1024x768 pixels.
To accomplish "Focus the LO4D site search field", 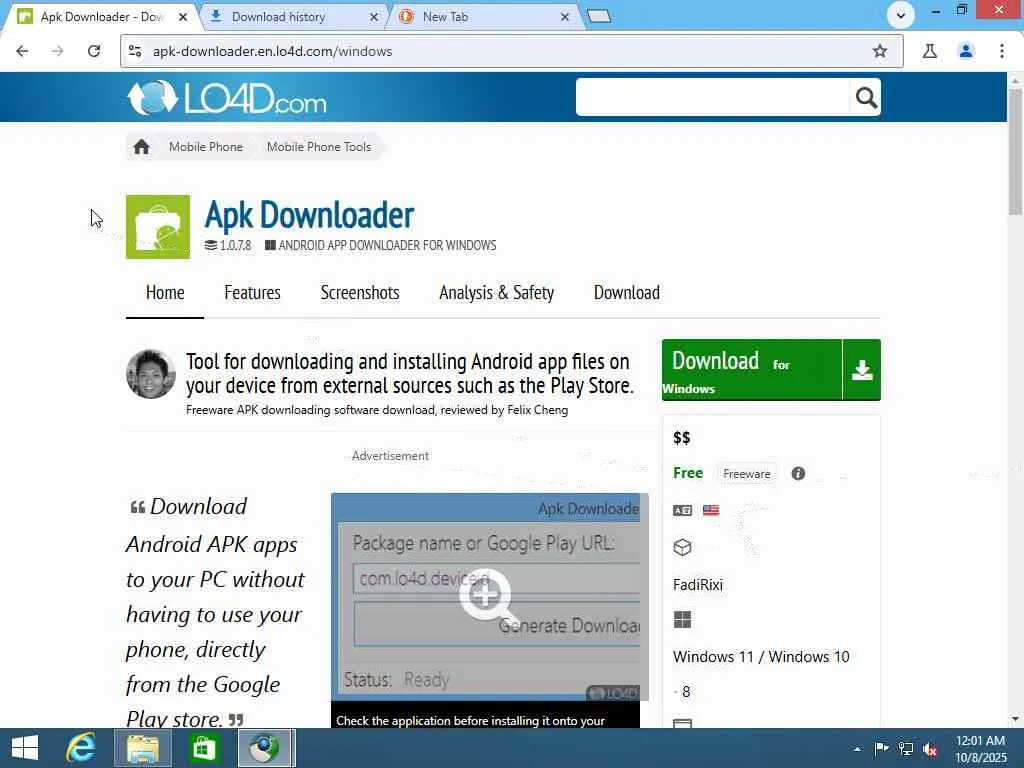I will click(x=712, y=97).
